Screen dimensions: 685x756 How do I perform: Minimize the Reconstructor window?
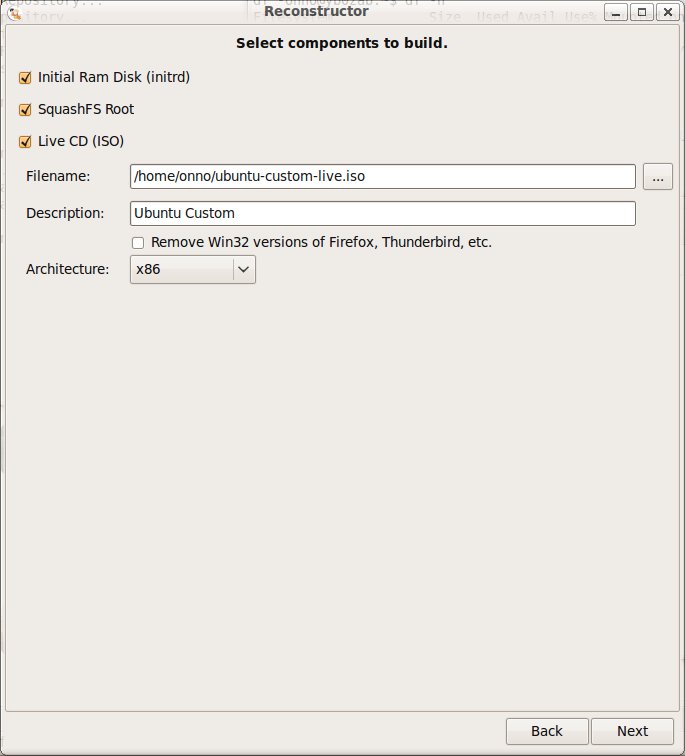[x=616, y=12]
